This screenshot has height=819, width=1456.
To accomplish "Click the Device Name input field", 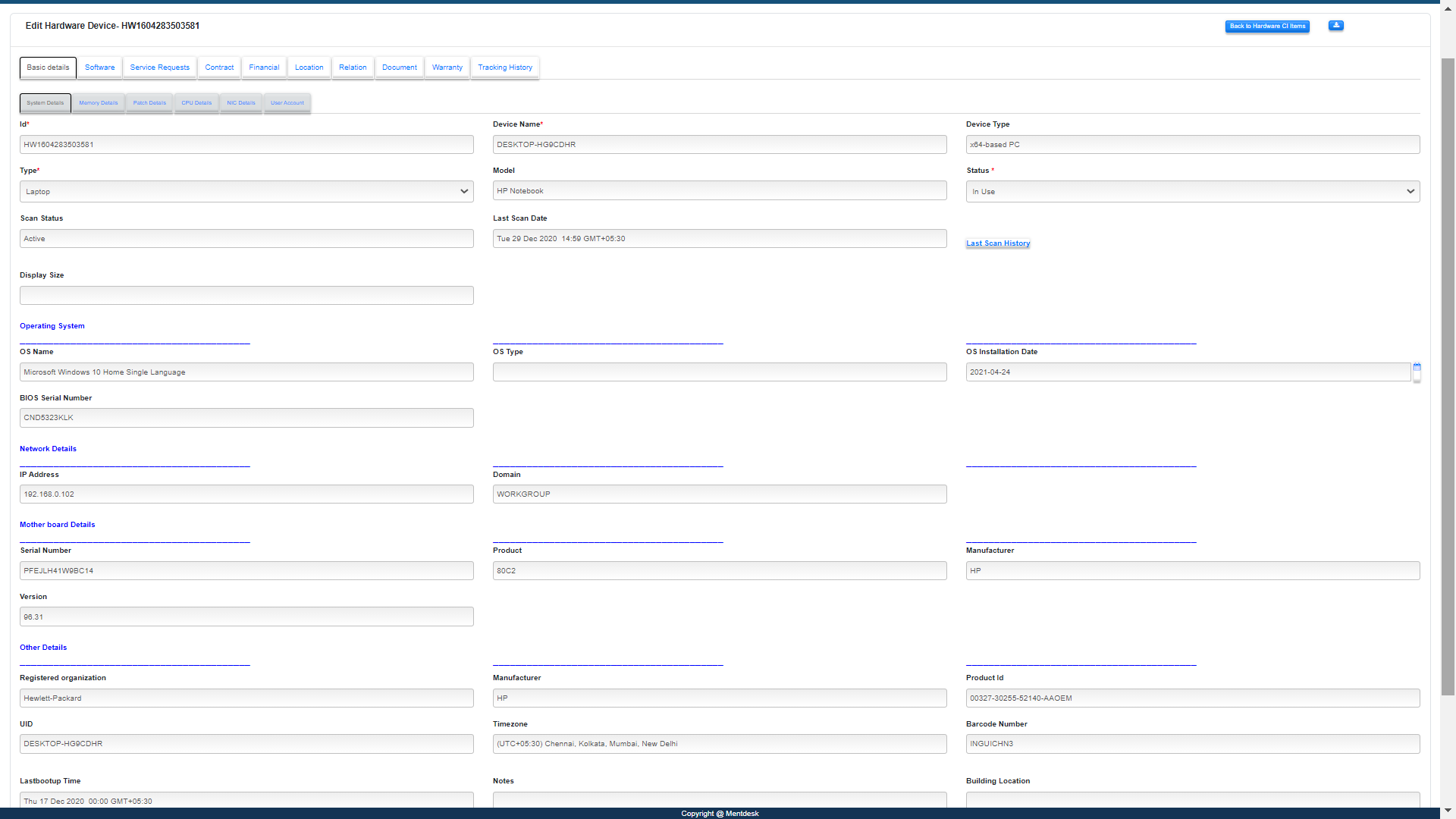I will click(x=720, y=145).
